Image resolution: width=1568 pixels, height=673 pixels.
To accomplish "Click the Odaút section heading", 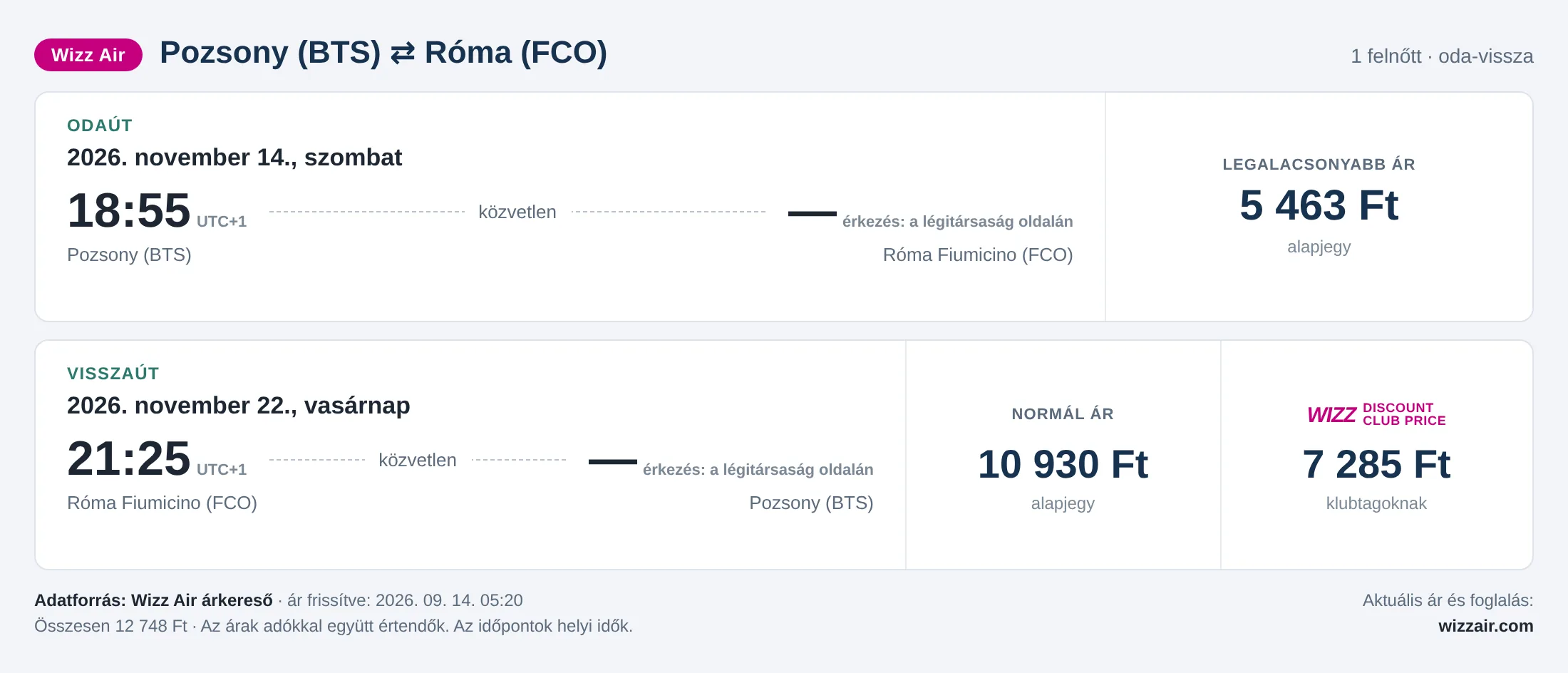I will click(x=100, y=125).
